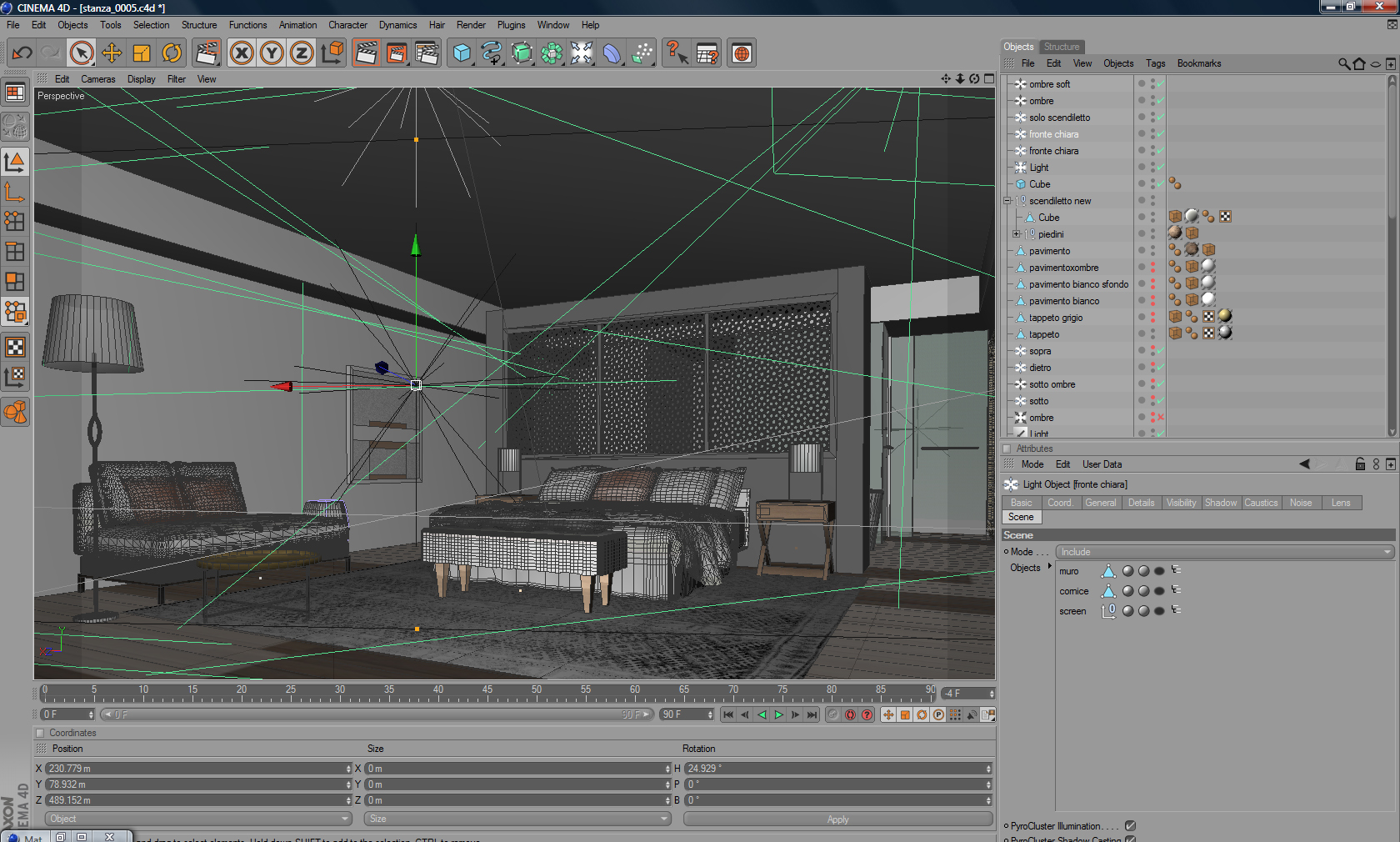Play animation forward
This screenshot has height=842, width=1400.
click(x=778, y=714)
